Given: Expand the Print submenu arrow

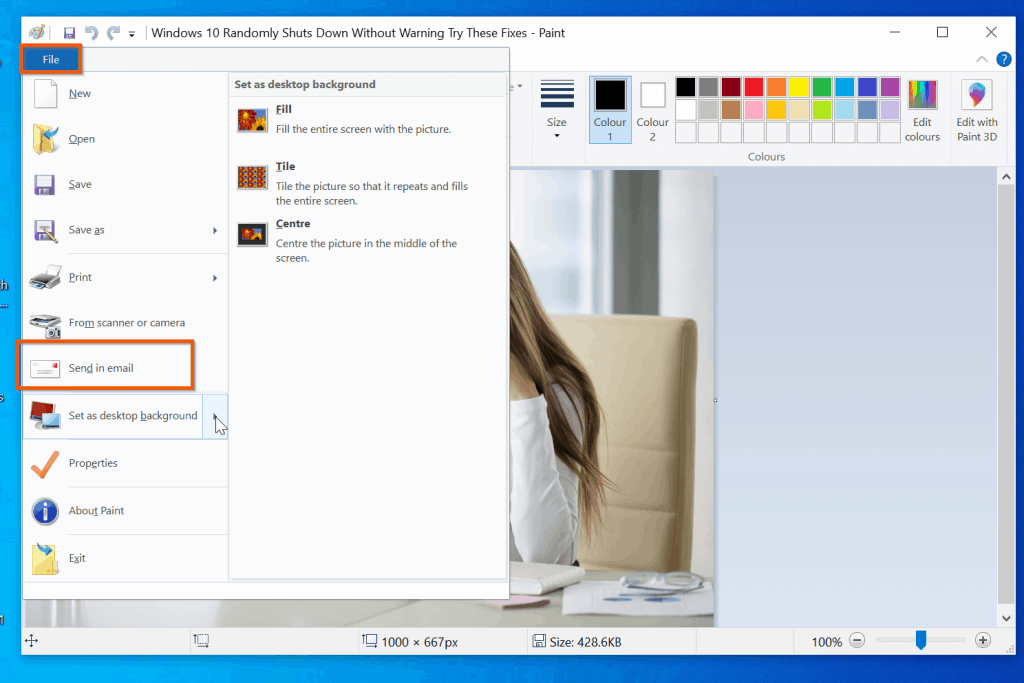Looking at the screenshot, I should pyautogui.click(x=215, y=278).
